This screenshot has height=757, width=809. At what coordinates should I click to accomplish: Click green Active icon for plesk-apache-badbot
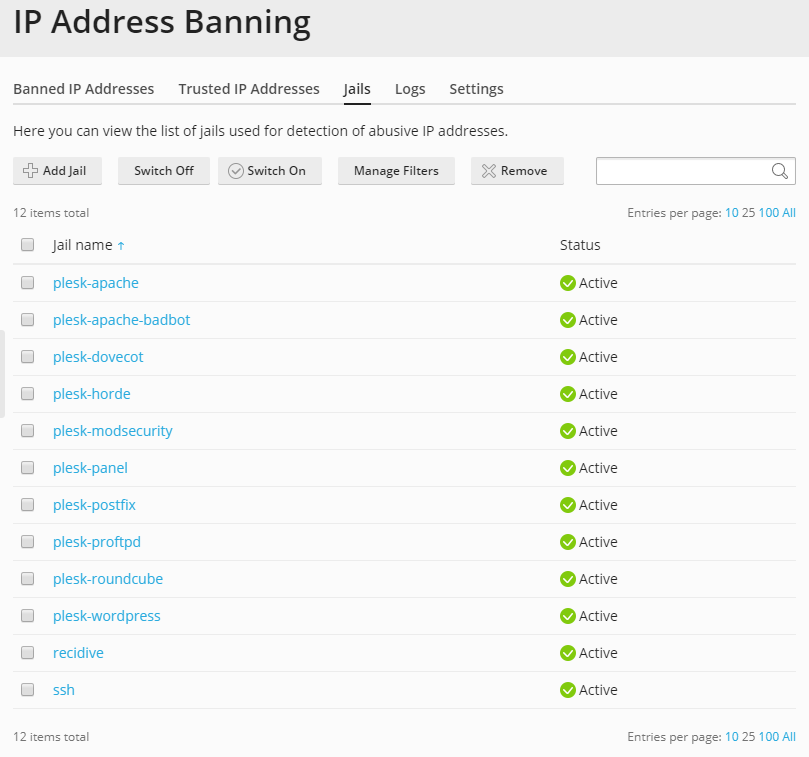pyautogui.click(x=568, y=320)
